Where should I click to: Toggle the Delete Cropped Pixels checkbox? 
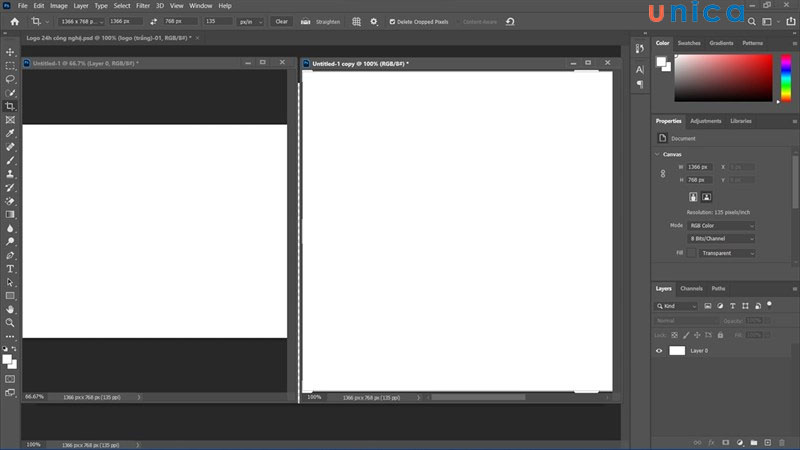(x=391, y=21)
